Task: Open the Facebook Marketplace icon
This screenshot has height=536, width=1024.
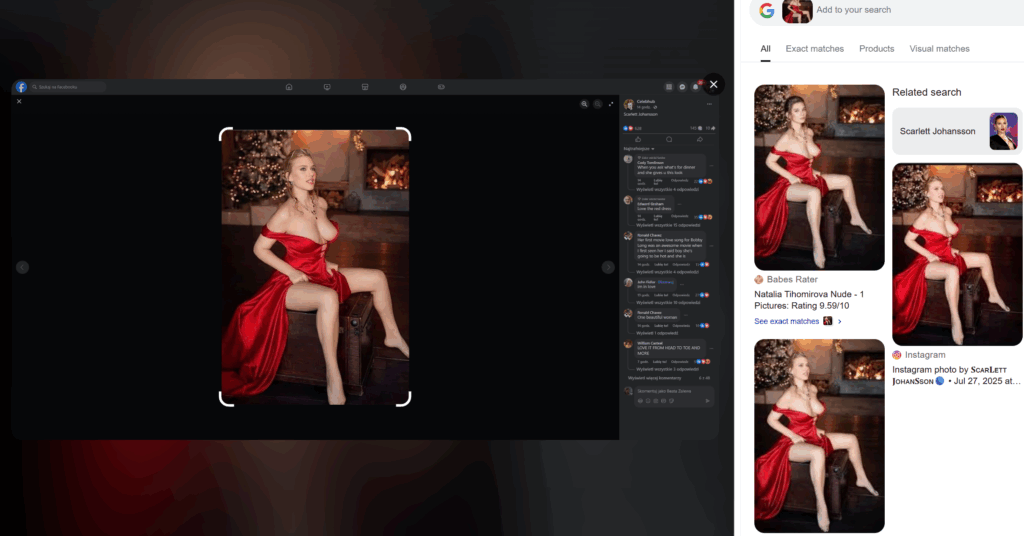Action: click(x=364, y=87)
